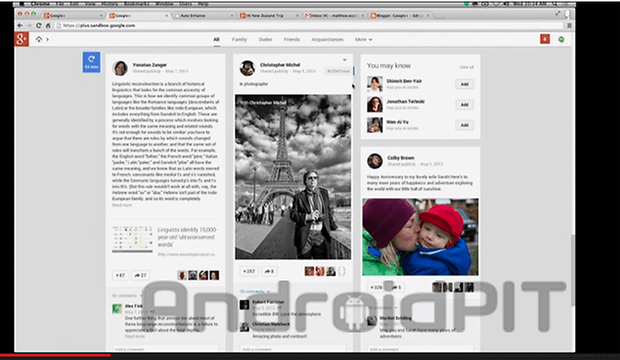The width and height of the screenshot is (620, 360).
Task: Click Add a comment under Yonatan's post
Action: [x=165, y=349]
